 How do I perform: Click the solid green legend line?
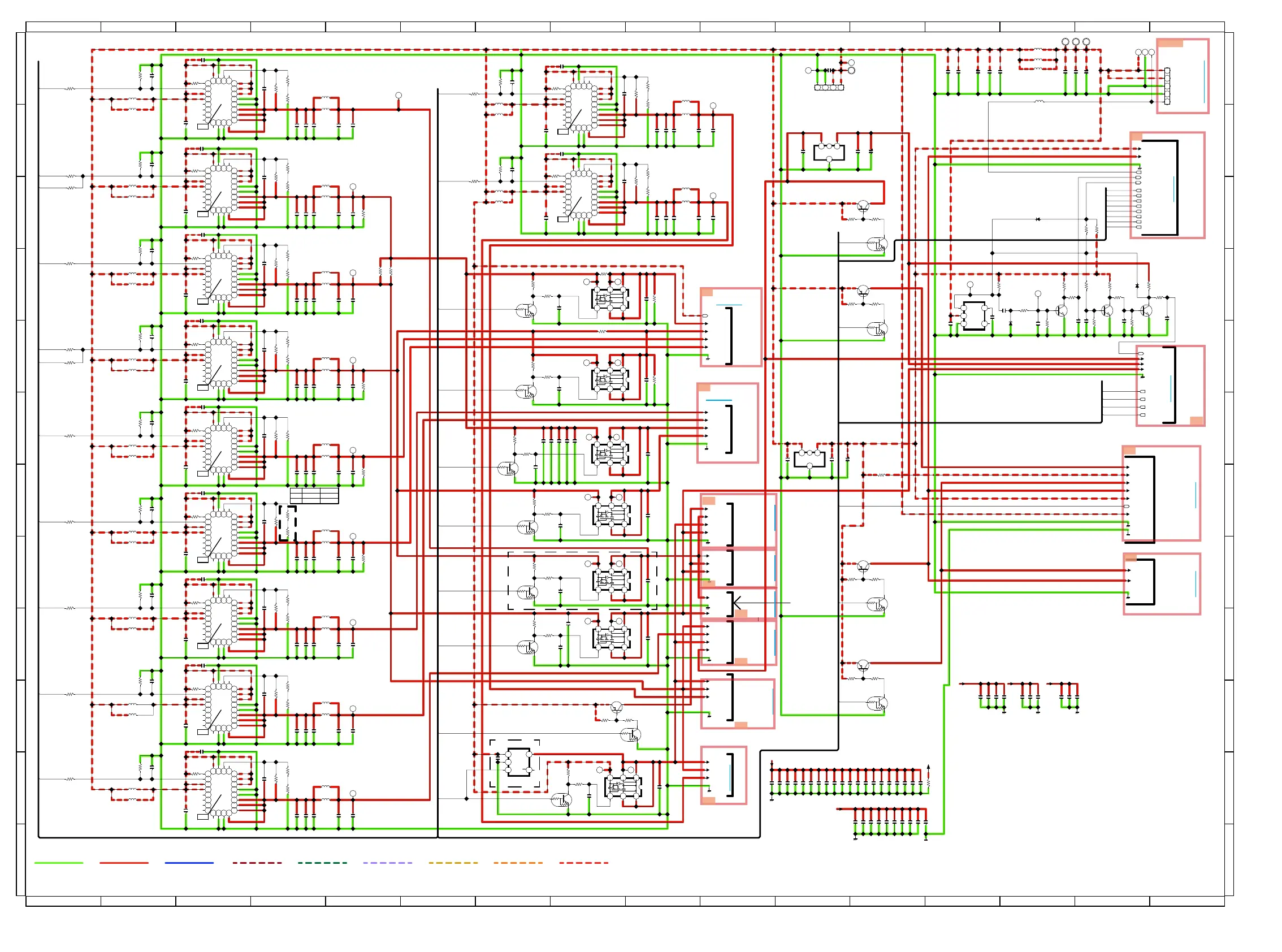click(x=58, y=863)
